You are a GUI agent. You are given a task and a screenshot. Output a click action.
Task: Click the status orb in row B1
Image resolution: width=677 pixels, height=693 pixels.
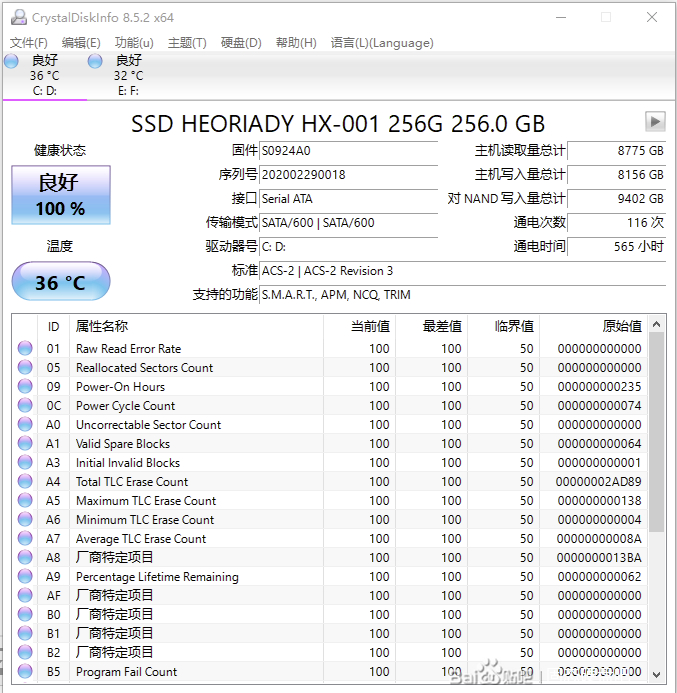(25, 633)
